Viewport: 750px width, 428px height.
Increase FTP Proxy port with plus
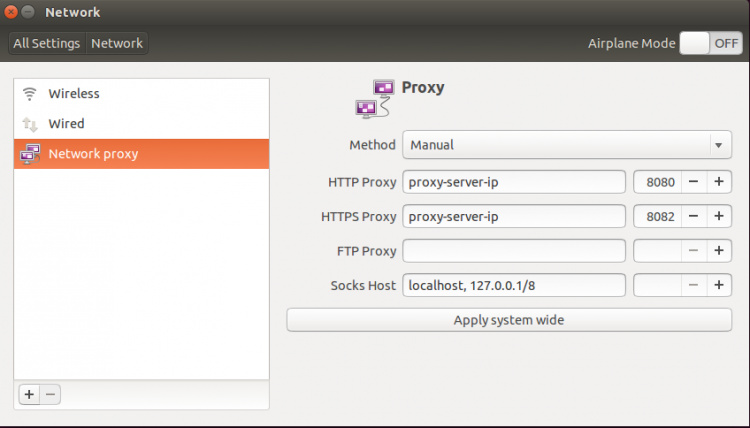[x=718, y=251]
